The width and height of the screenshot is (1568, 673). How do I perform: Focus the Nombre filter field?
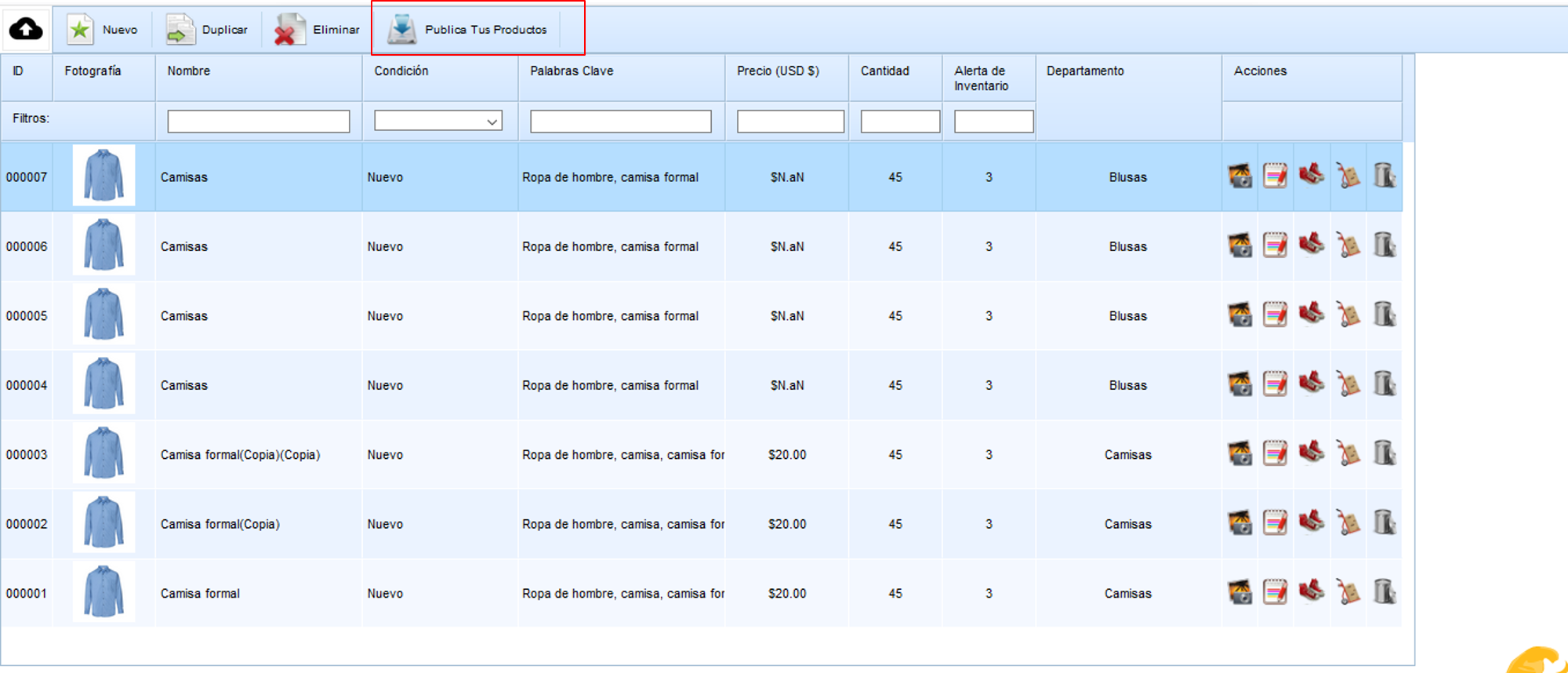258,122
